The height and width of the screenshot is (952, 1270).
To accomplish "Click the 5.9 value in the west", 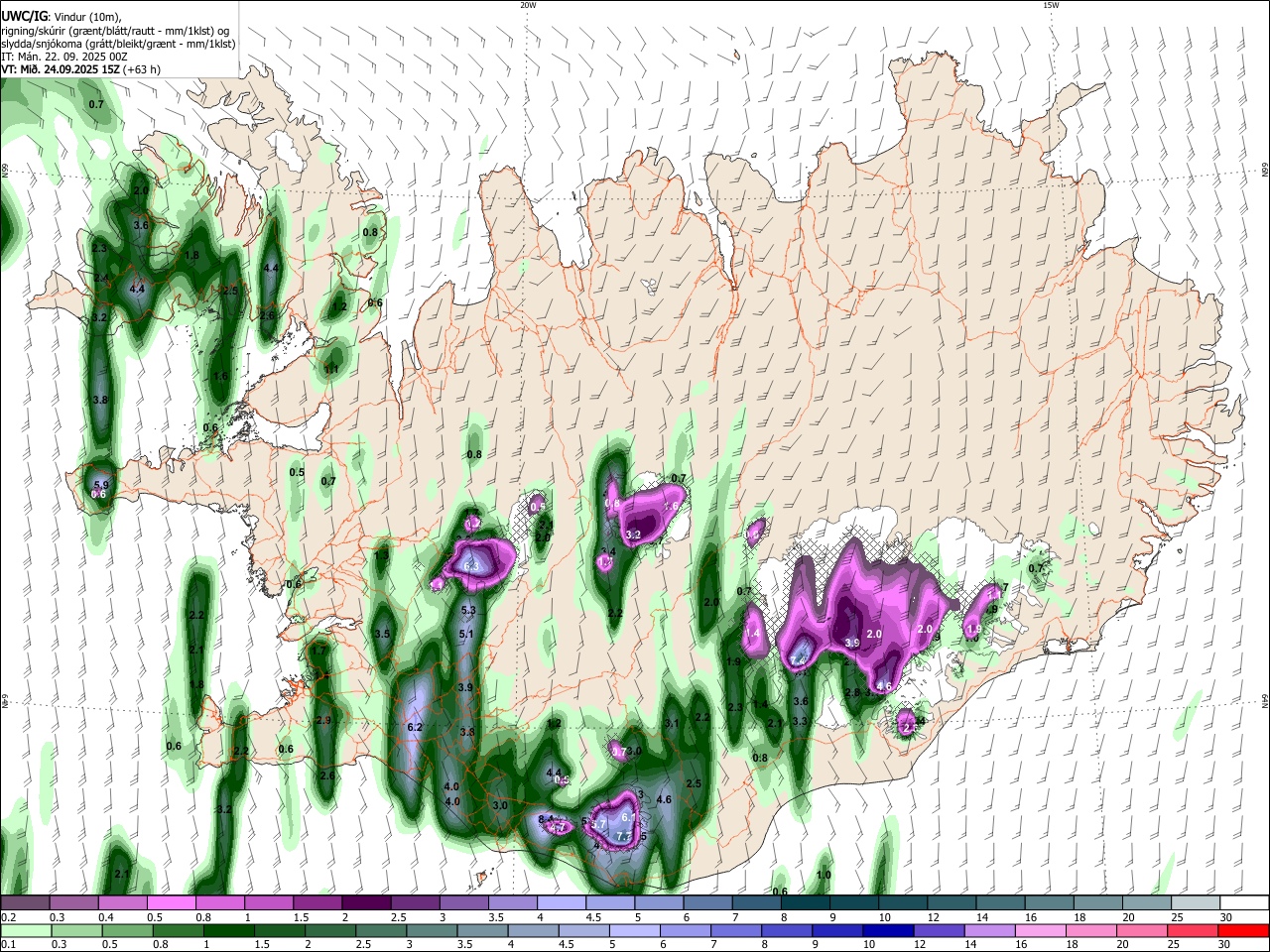I will [x=99, y=485].
